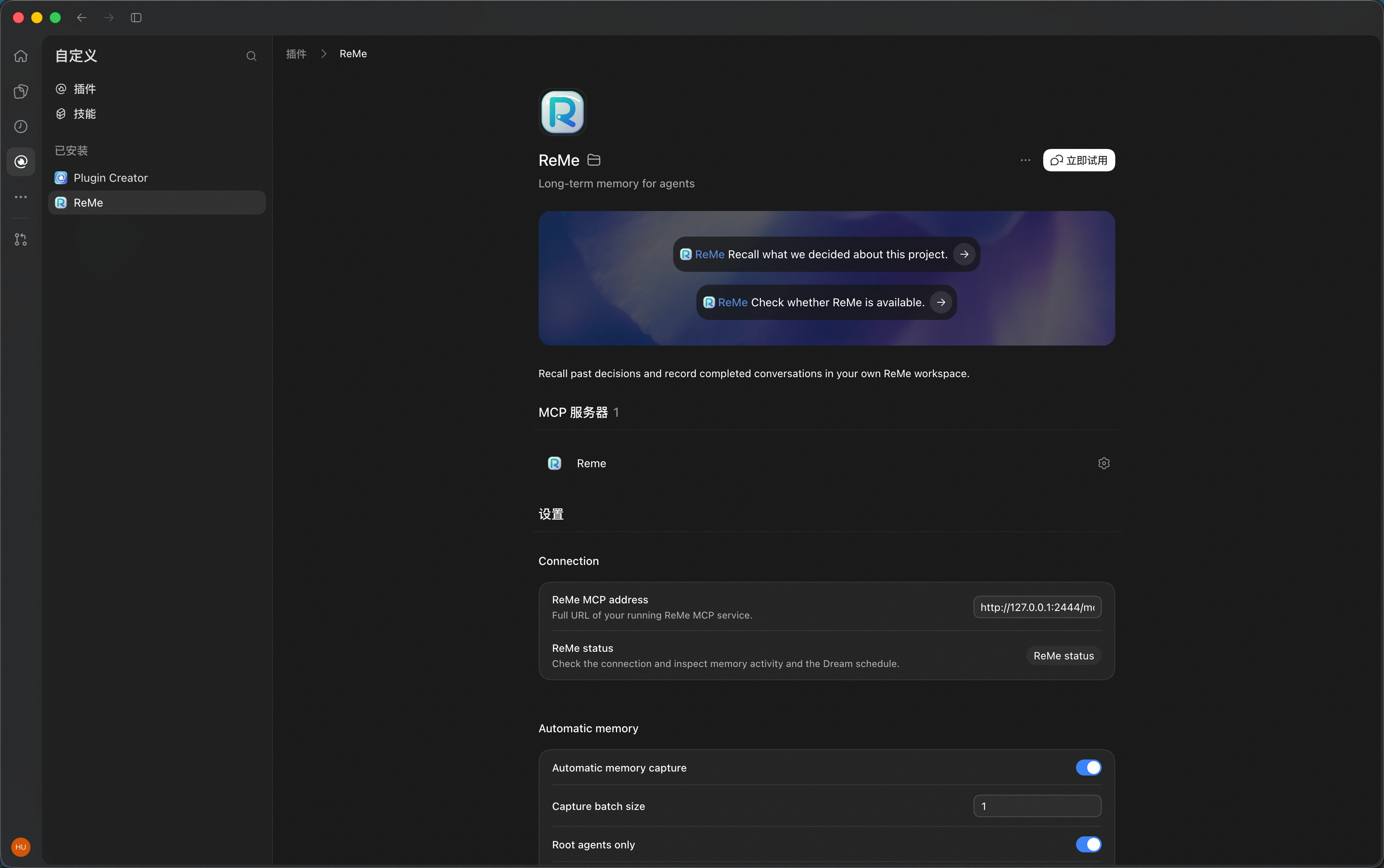The image size is (1384, 868).
Task: Click the arrow on the Check whether ReMe is available prompt
Action: tap(941, 303)
